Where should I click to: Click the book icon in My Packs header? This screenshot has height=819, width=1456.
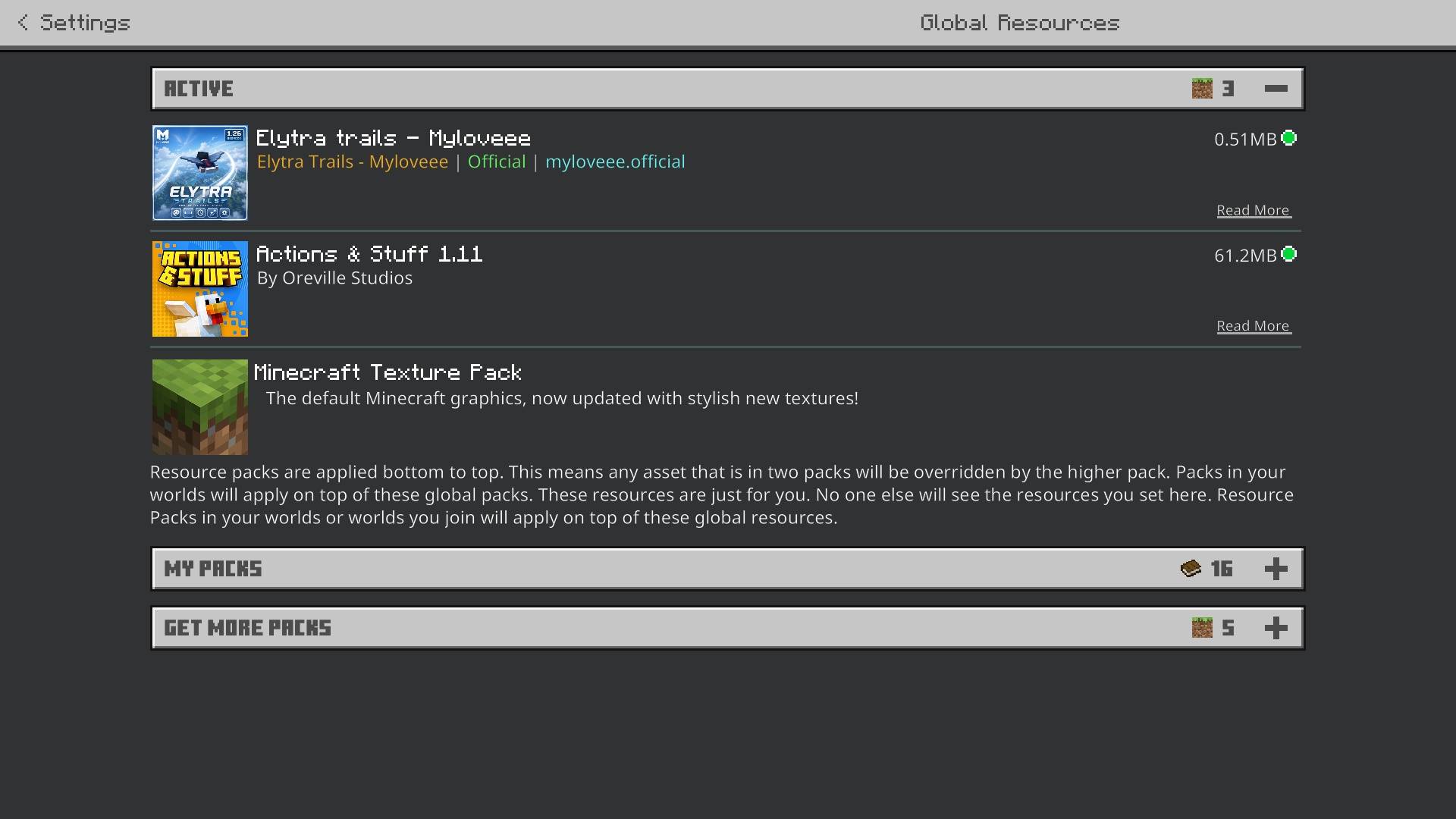point(1191,569)
